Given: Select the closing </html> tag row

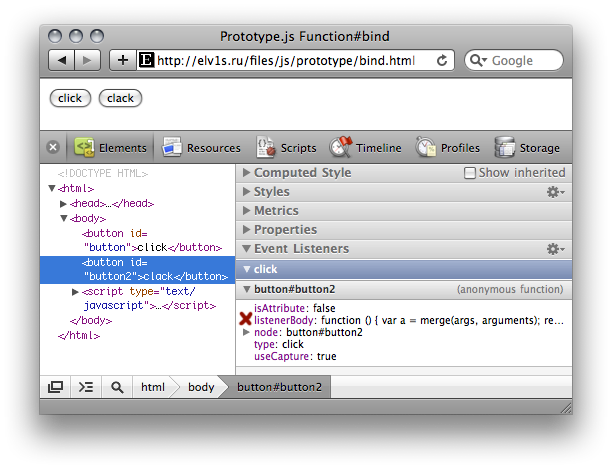Looking at the screenshot, I should pos(79,336).
